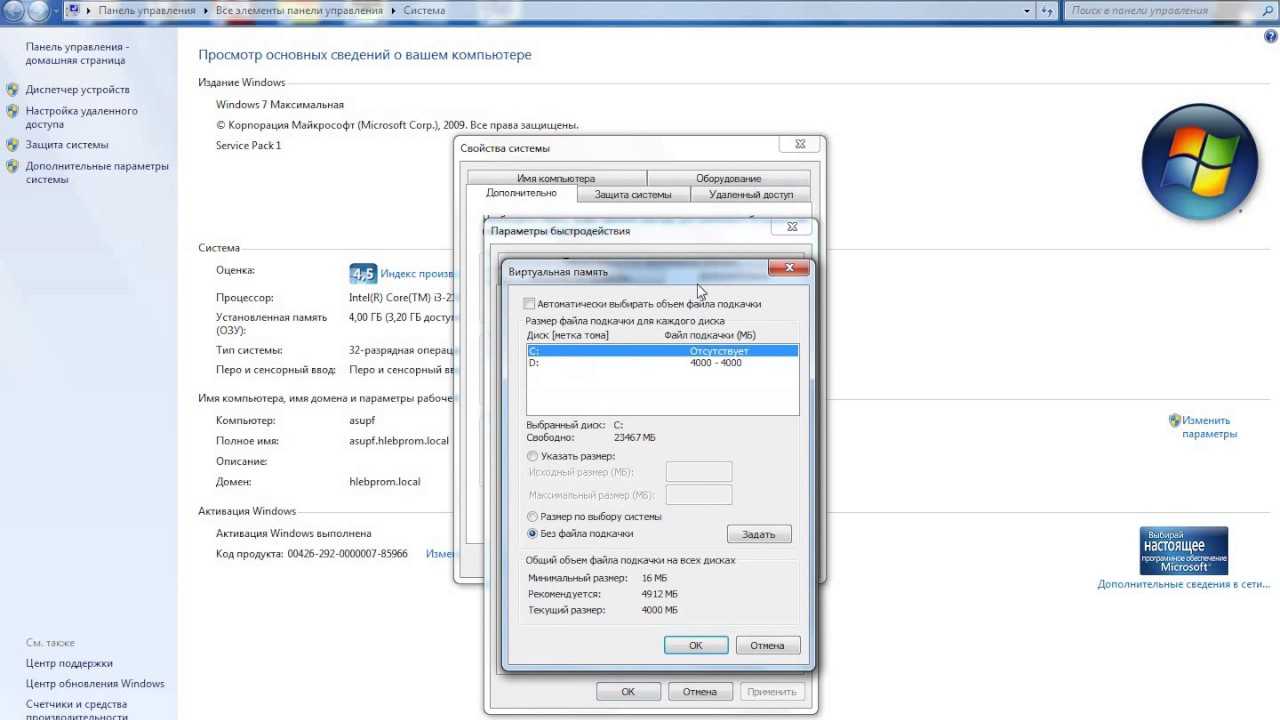Open the Центр поддержки link
Image resolution: width=1280 pixels, height=720 pixels.
pyautogui.click(x=69, y=663)
